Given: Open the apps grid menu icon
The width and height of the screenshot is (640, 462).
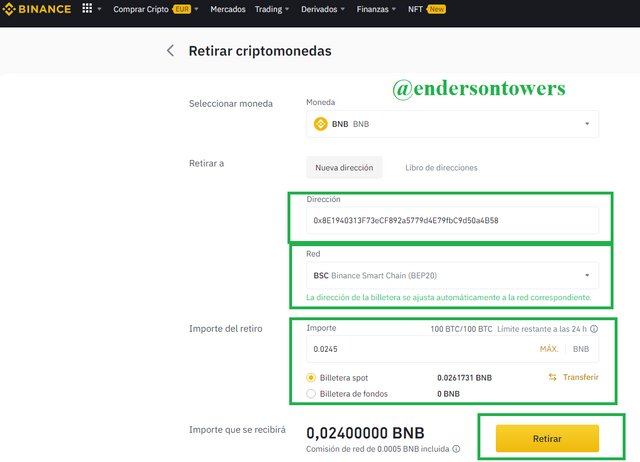Looking at the screenshot, I should coord(87,8).
